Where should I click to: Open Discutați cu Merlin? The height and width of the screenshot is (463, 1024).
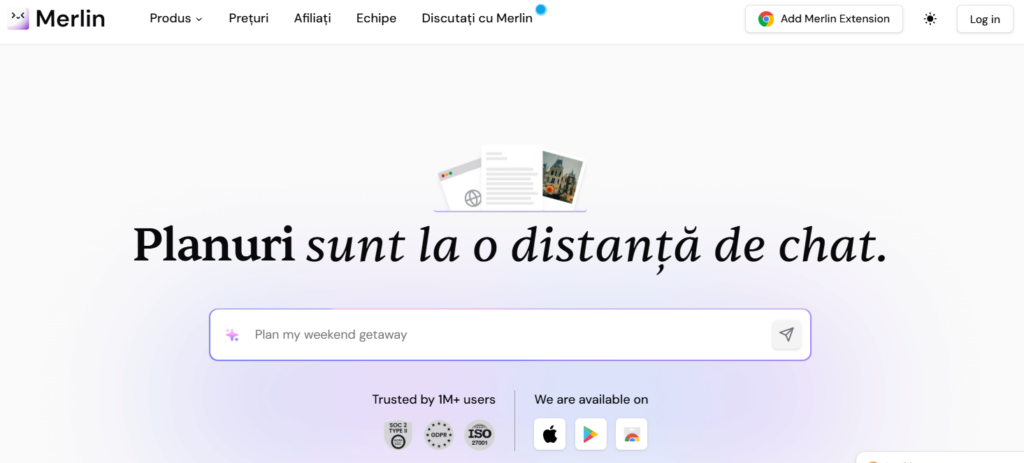click(477, 18)
